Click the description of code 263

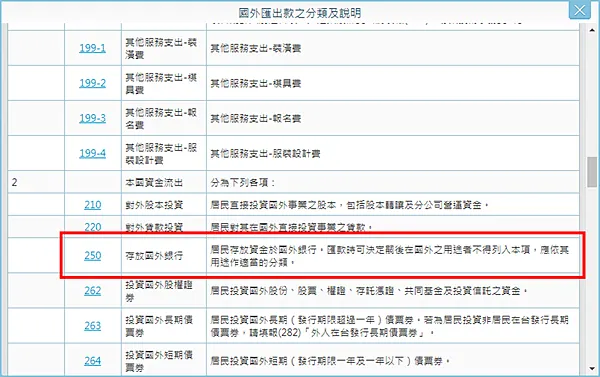click(x=390, y=326)
